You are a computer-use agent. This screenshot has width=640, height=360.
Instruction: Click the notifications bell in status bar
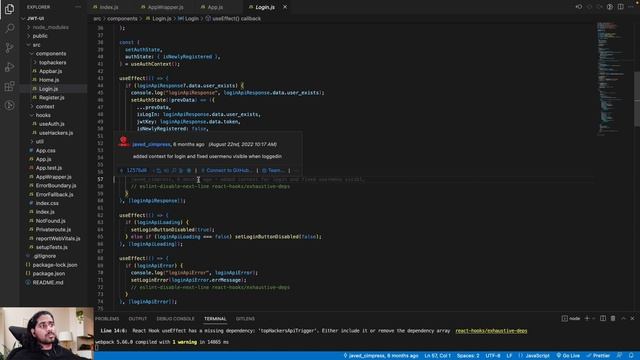coord(631,356)
